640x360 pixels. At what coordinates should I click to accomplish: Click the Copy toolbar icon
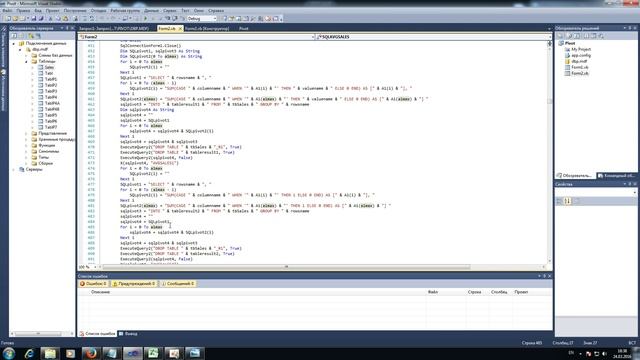(58, 18)
